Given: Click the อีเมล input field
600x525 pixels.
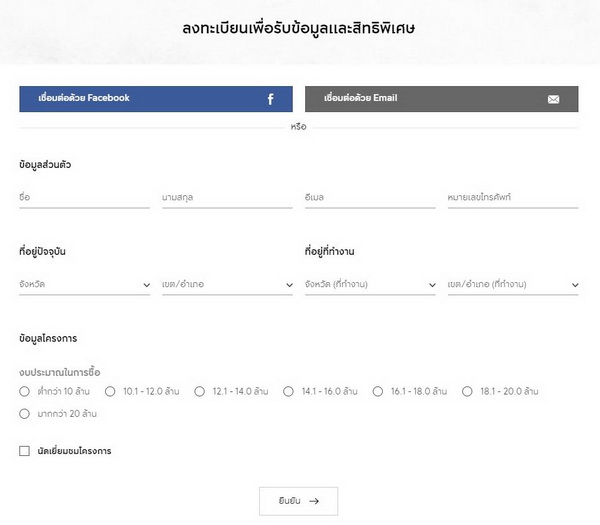Looking at the screenshot, I should pyautogui.click(x=370, y=198).
